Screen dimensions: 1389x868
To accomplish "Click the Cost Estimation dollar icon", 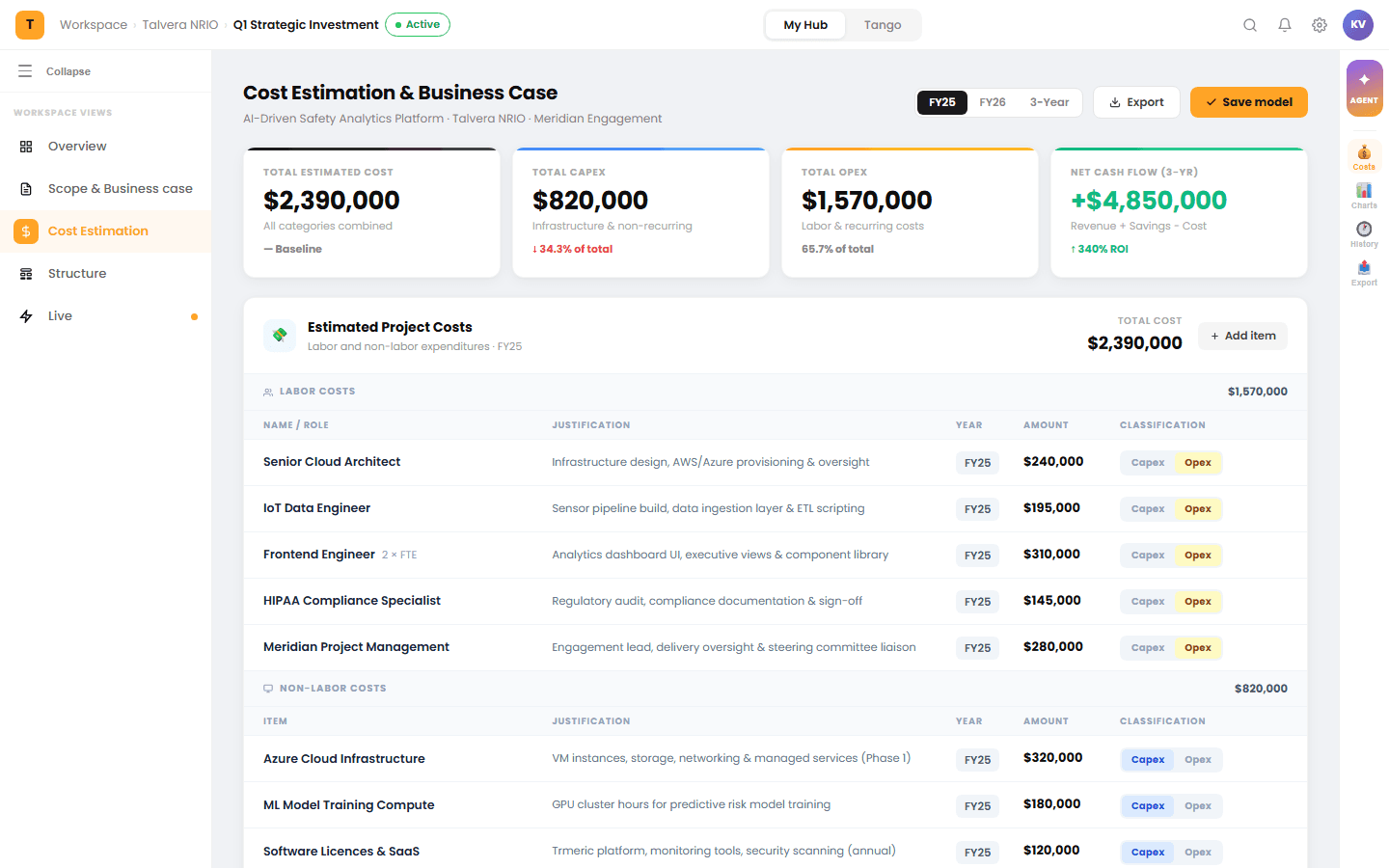I will [26, 231].
